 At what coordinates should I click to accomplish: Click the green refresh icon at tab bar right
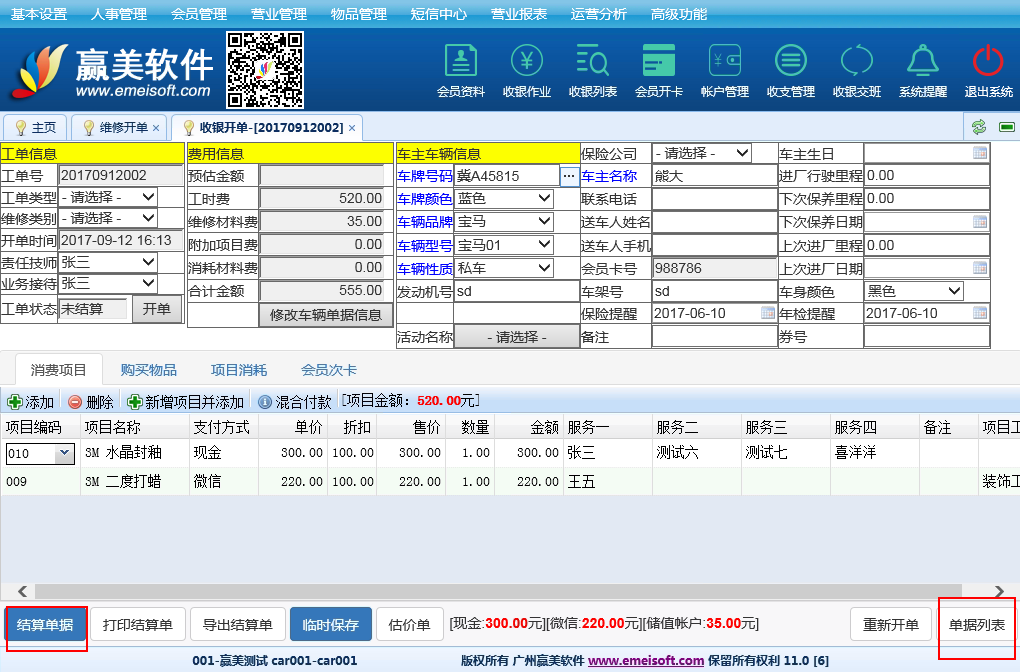(x=979, y=127)
